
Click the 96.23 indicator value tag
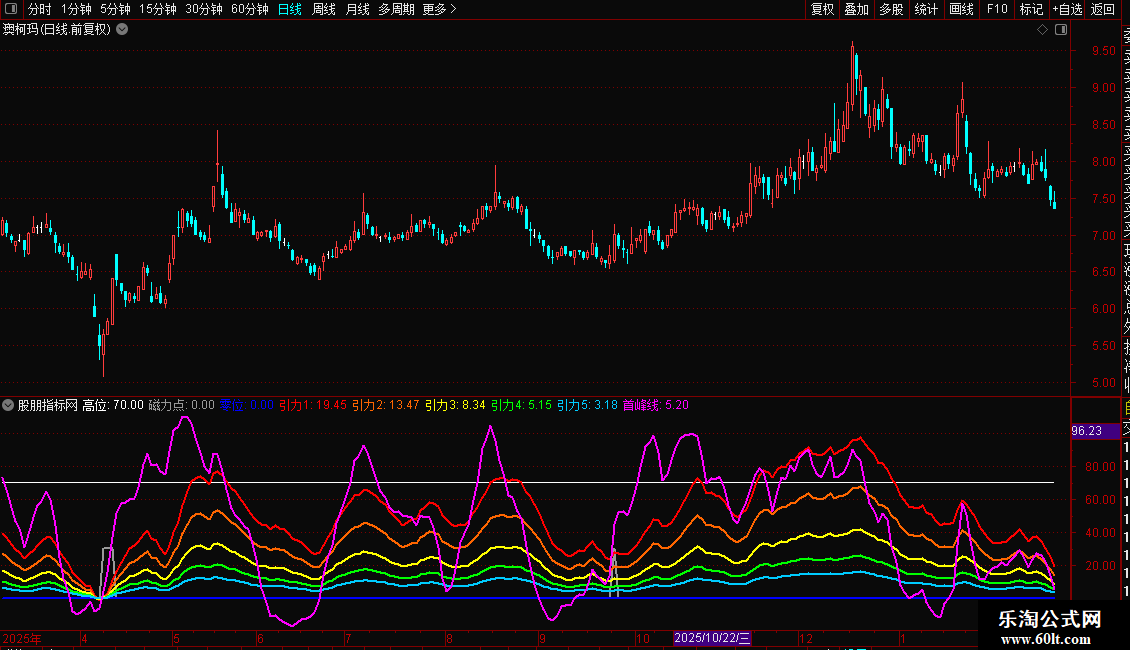[1095, 431]
